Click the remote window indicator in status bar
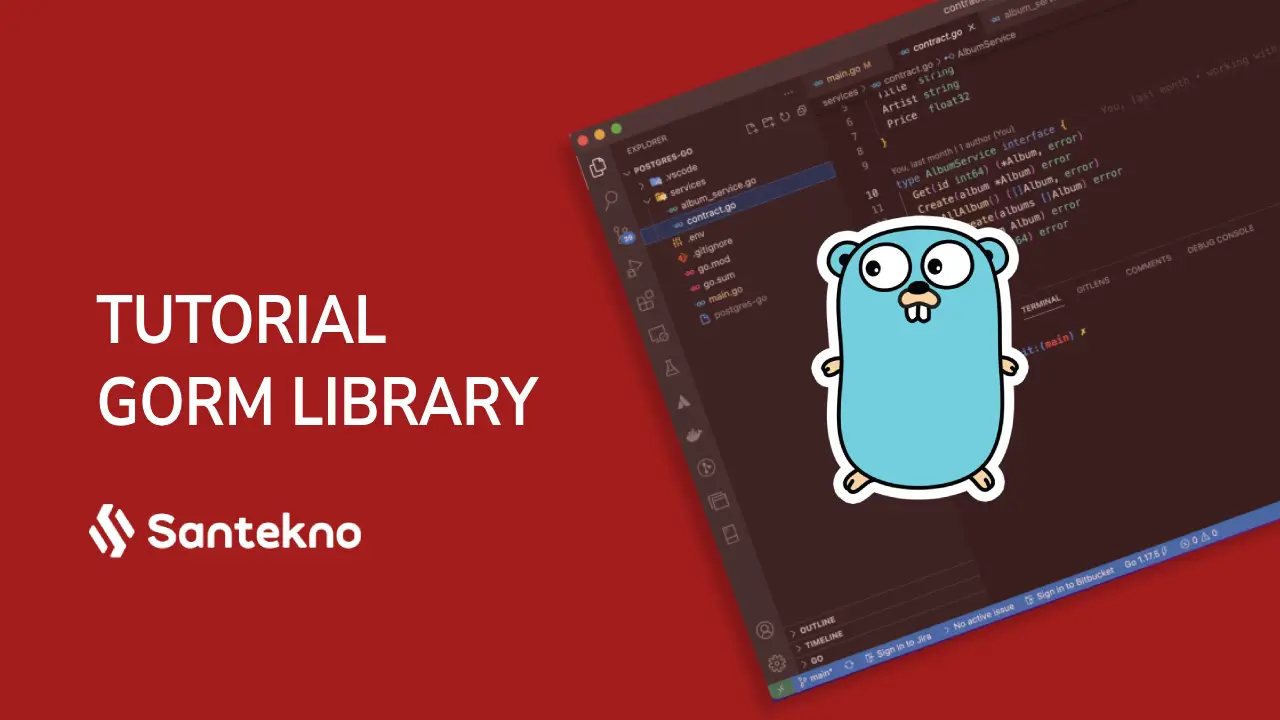1280x720 pixels. (x=781, y=689)
